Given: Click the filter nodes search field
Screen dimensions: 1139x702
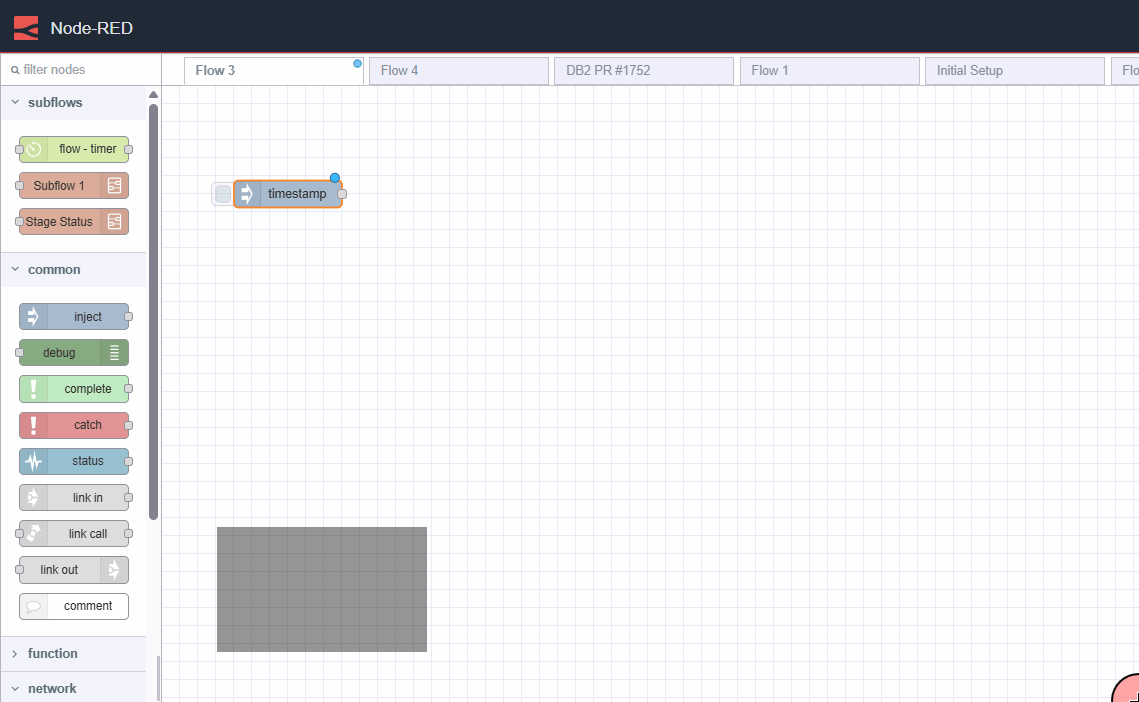Looking at the screenshot, I should (x=80, y=69).
